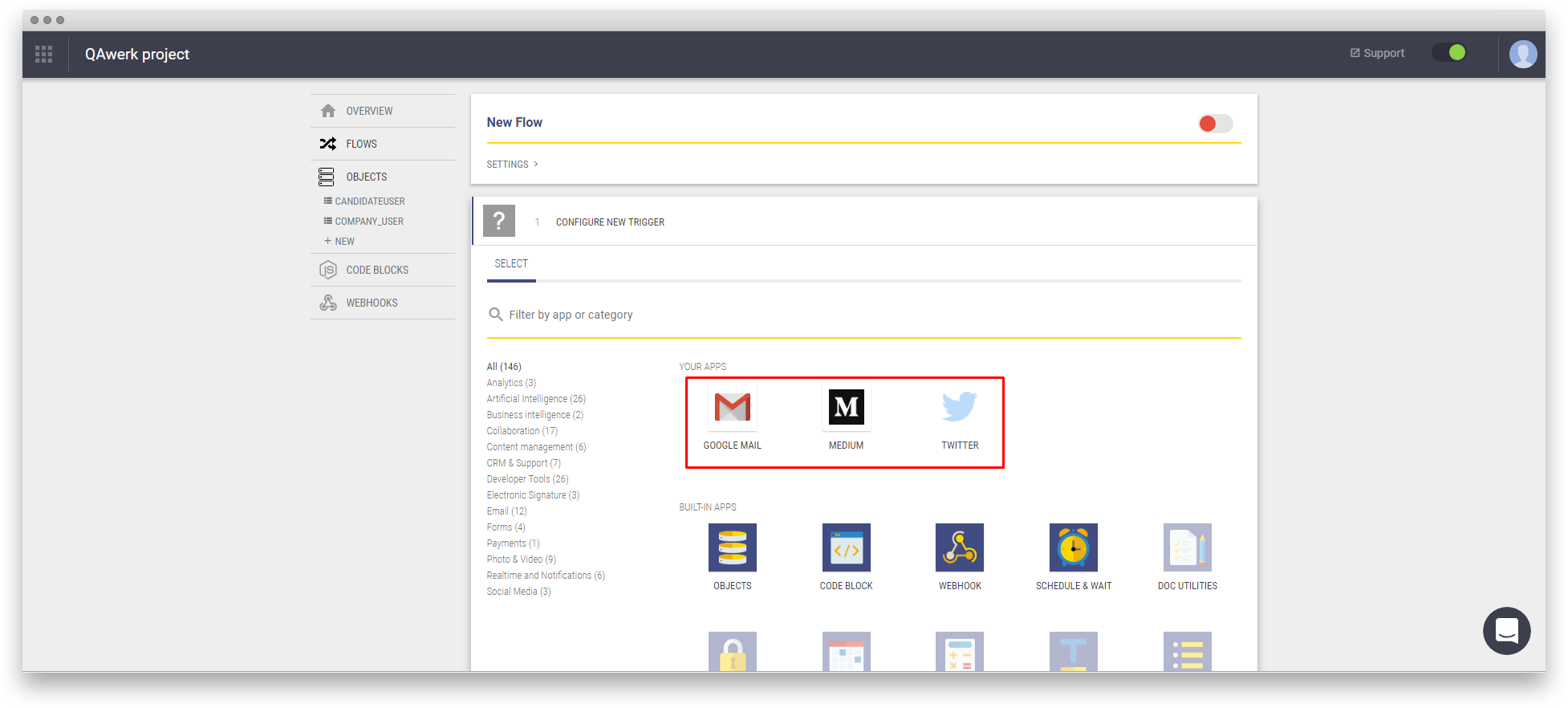Add a new object via + NEW

pos(339,242)
